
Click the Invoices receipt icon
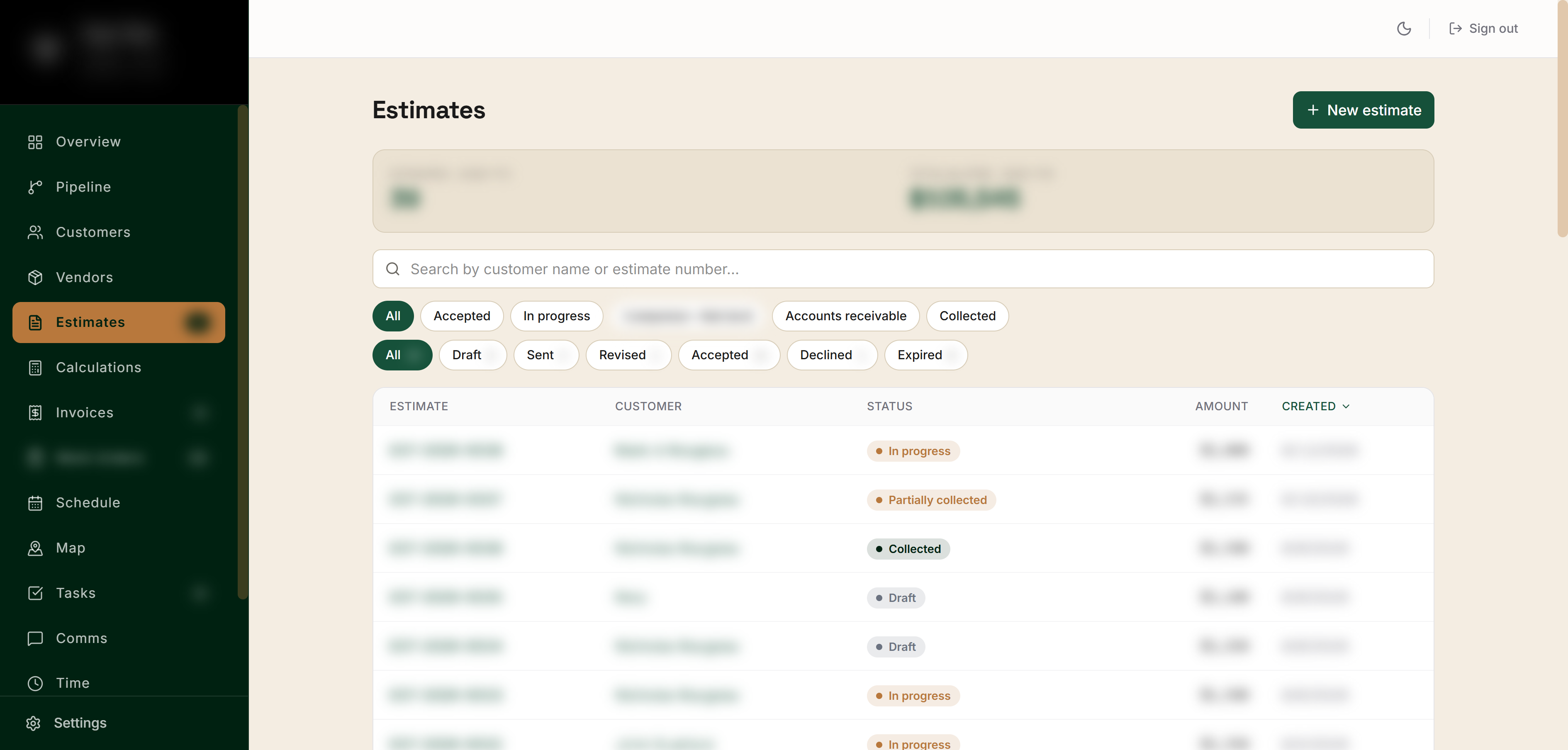coord(35,413)
